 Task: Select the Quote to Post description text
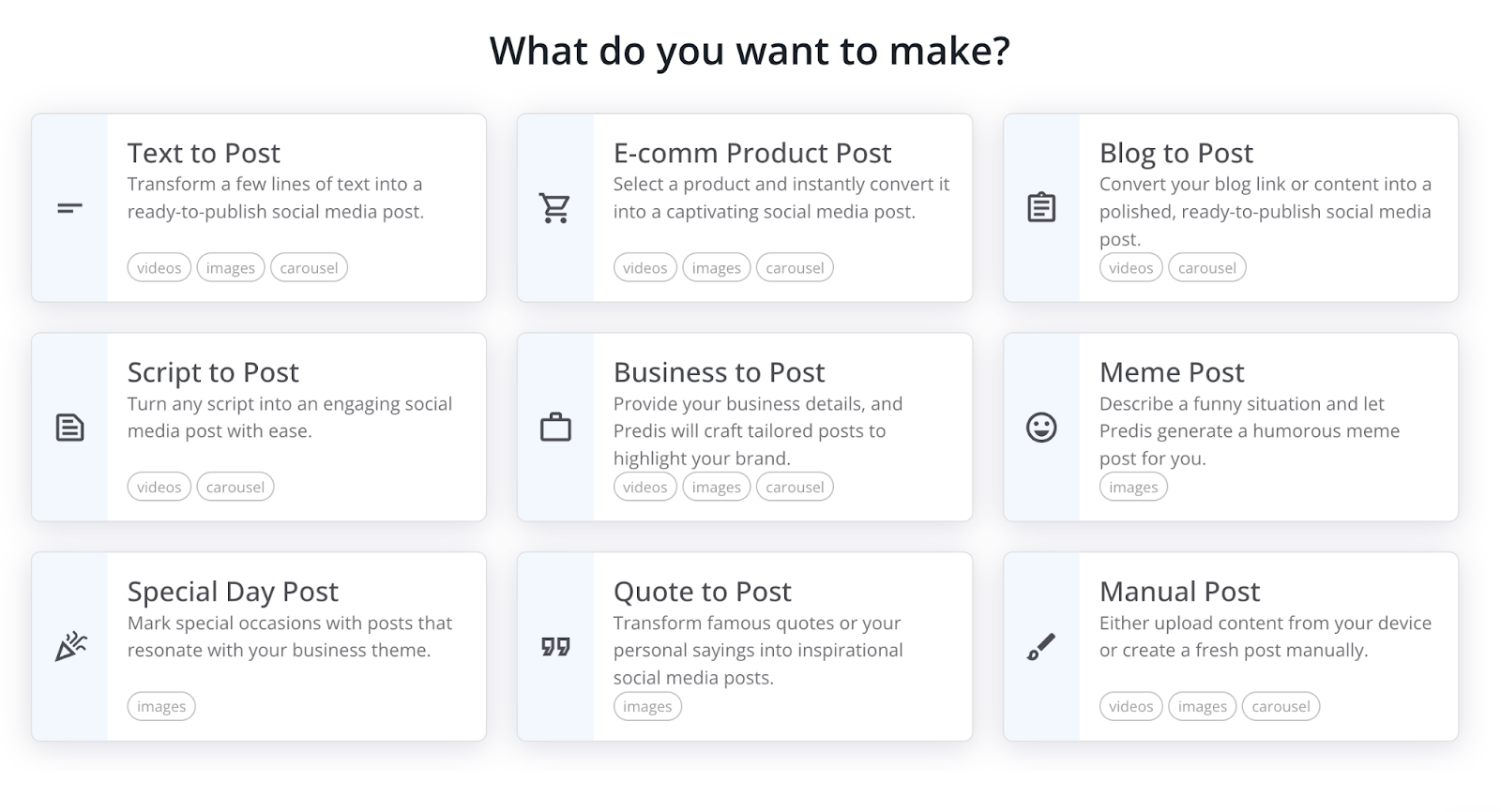(x=757, y=650)
